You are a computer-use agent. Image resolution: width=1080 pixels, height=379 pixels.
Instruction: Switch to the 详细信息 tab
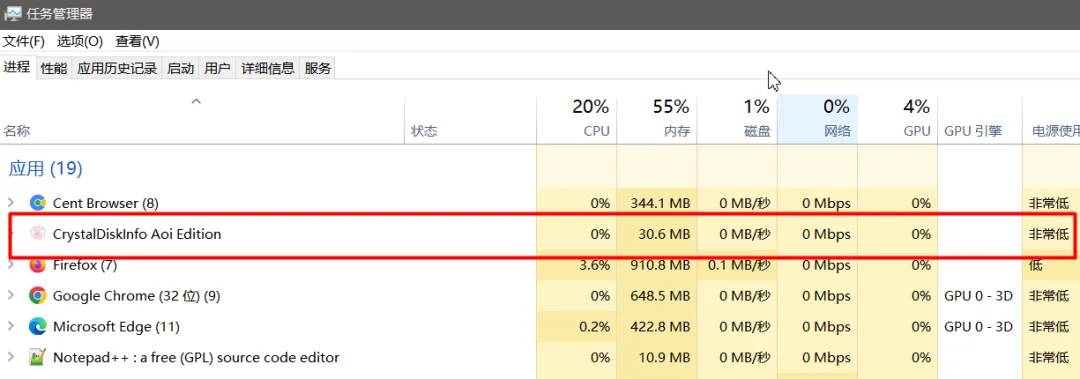[268, 68]
